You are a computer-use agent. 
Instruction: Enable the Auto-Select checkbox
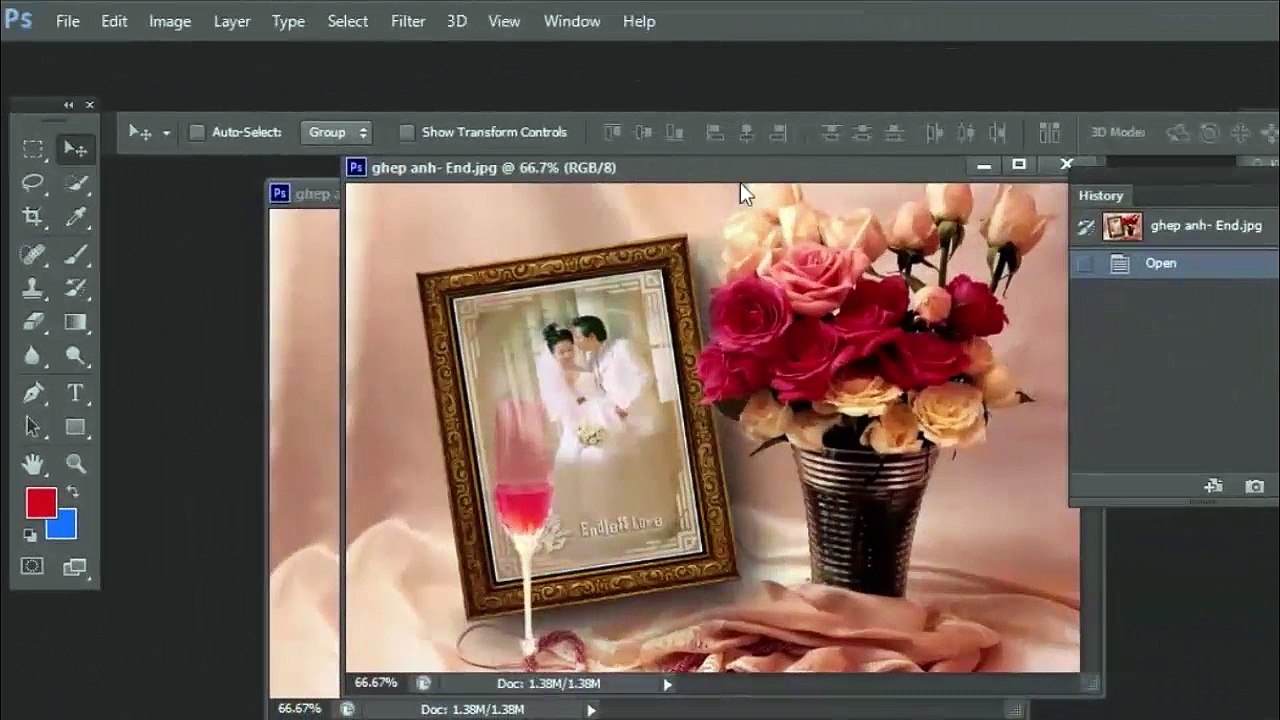[x=197, y=132]
